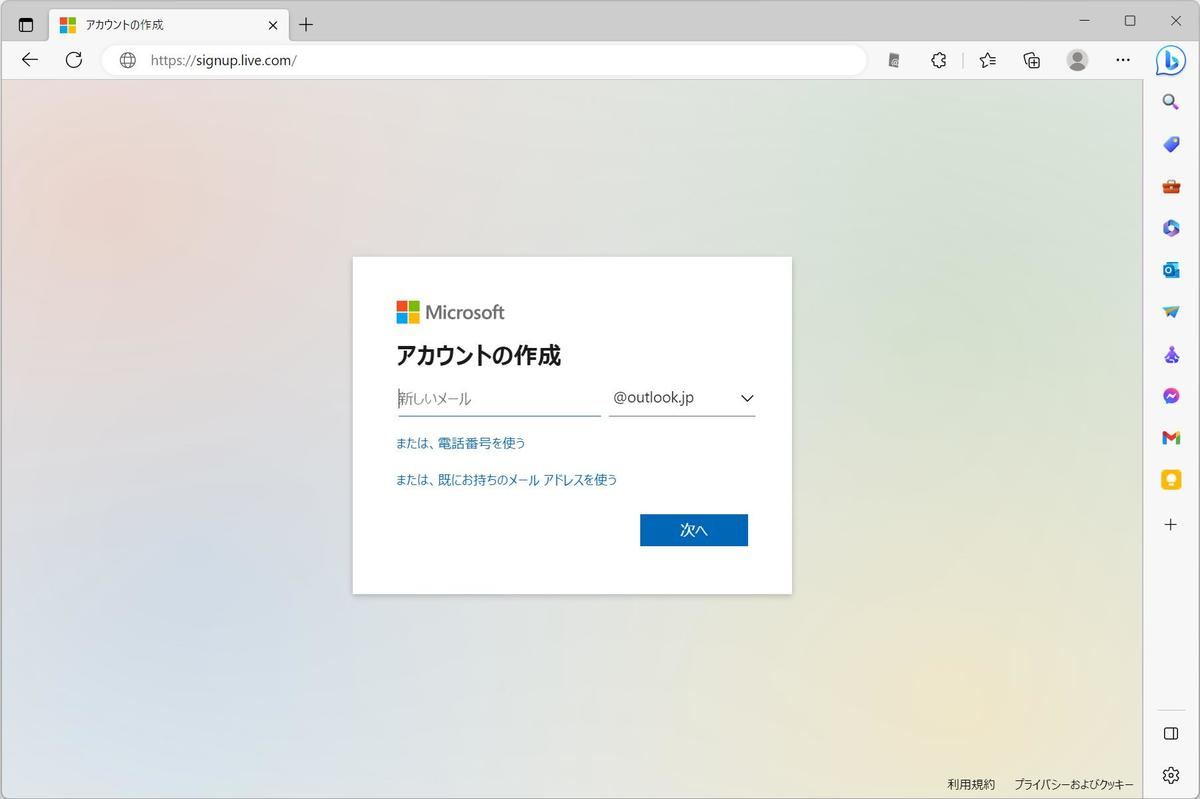
Task: Open sidebar Tools briefcase icon
Action: tap(1171, 186)
